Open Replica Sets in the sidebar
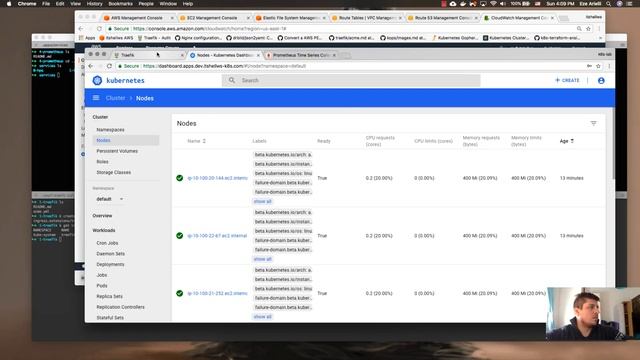The width and height of the screenshot is (640, 360). pos(110,296)
